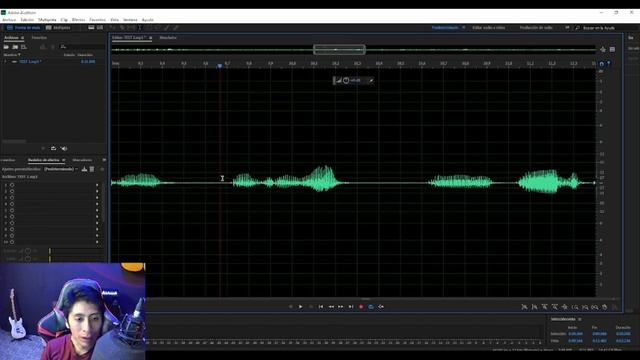
Task: Save the effects rack preset icon
Action: click(84, 169)
